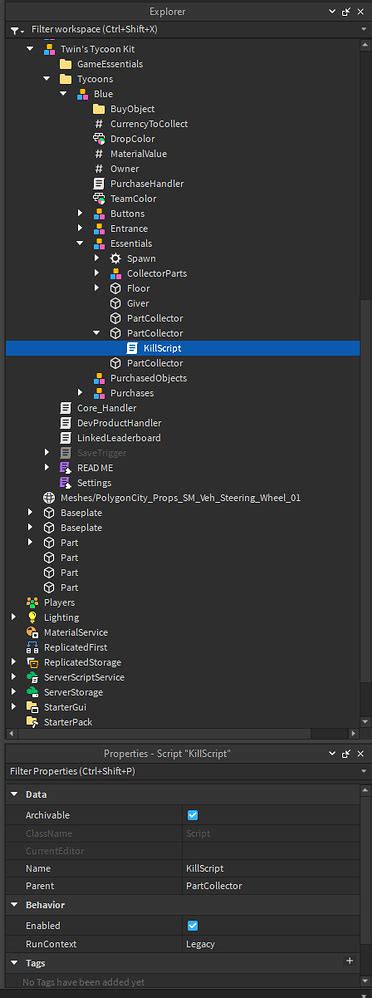Toggle the Archivable checkbox
The height and width of the screenshot is (998, 372).
click(x=192, y=815)
